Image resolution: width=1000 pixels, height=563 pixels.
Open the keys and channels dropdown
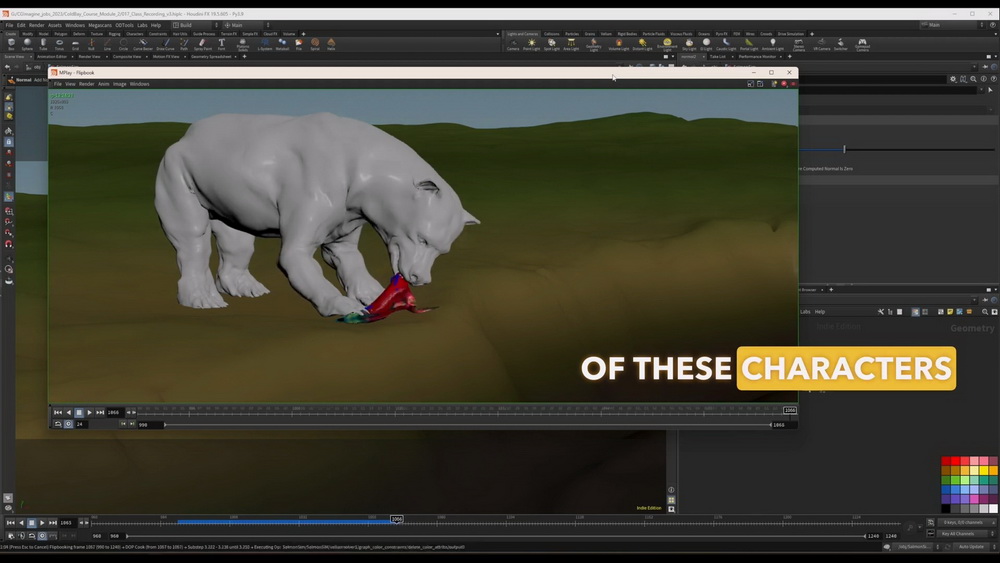point(967,522)
